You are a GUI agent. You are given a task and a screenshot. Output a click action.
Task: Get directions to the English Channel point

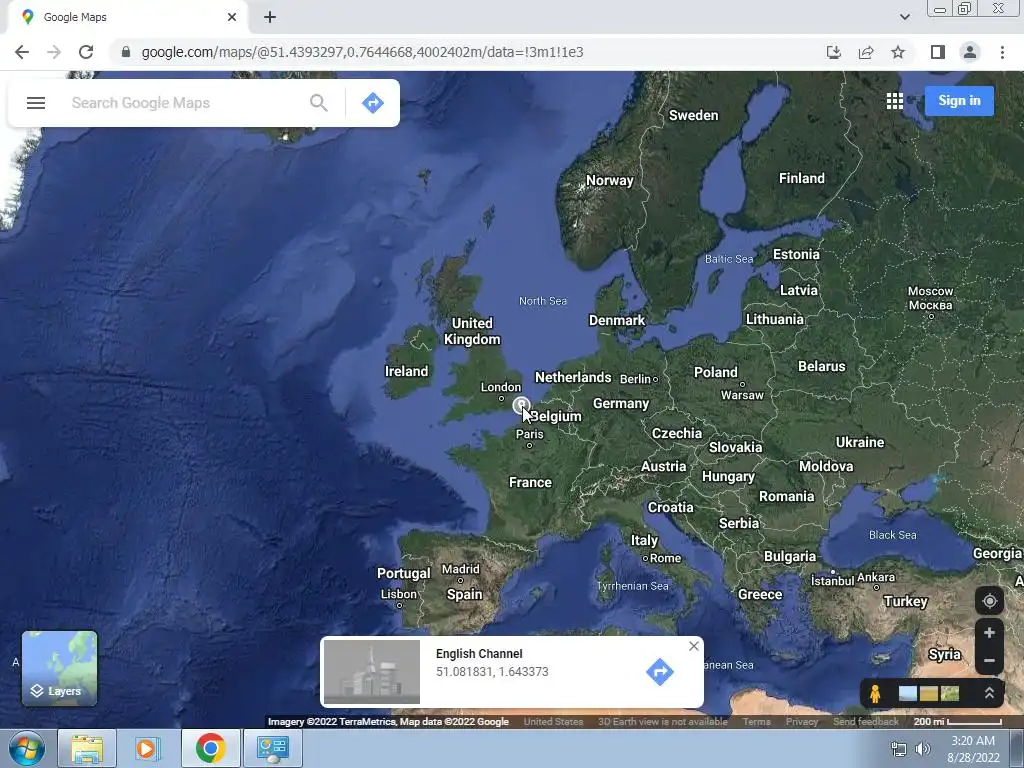[x=660, y=672]
